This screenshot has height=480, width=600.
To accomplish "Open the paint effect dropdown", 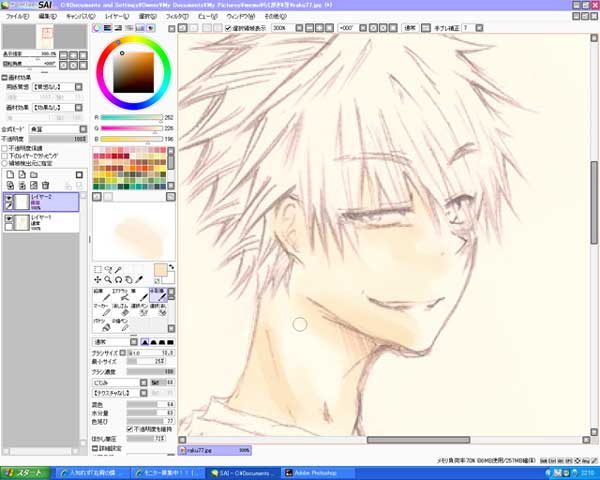I will [x=57, y=108].
